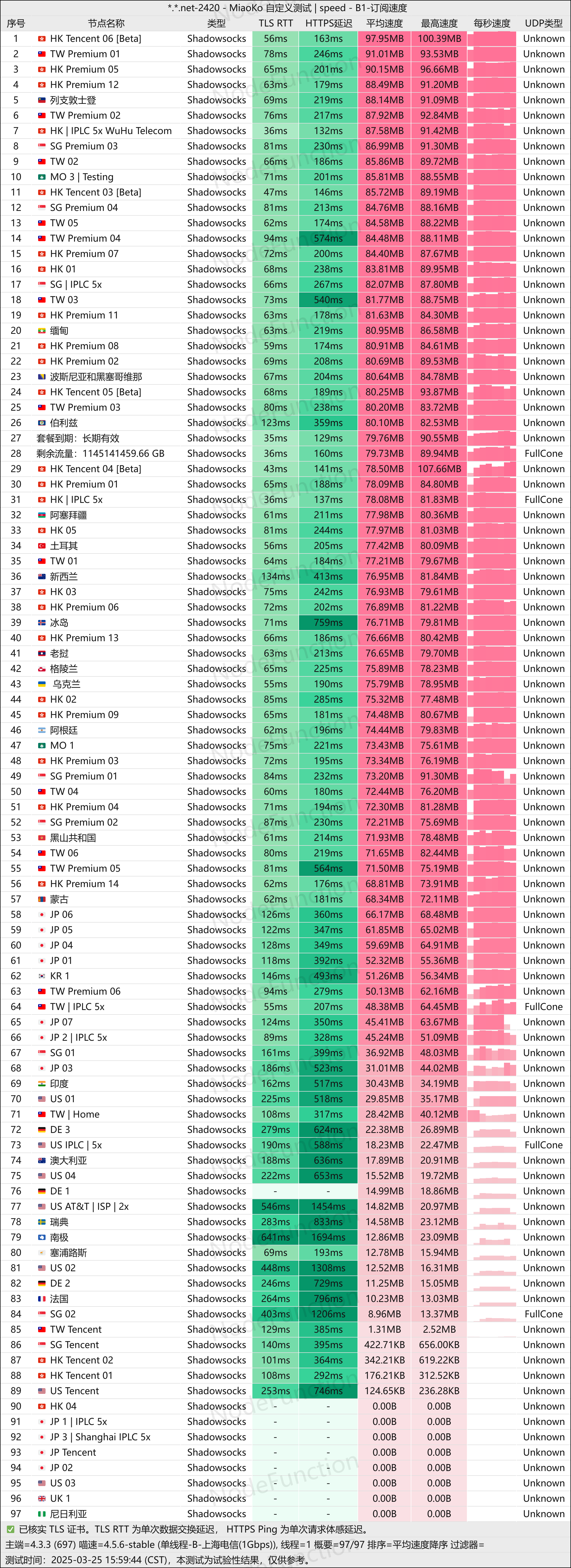Click the South Korea flag beside KR 1
The image size is (571, 1568).
[42, 976]
